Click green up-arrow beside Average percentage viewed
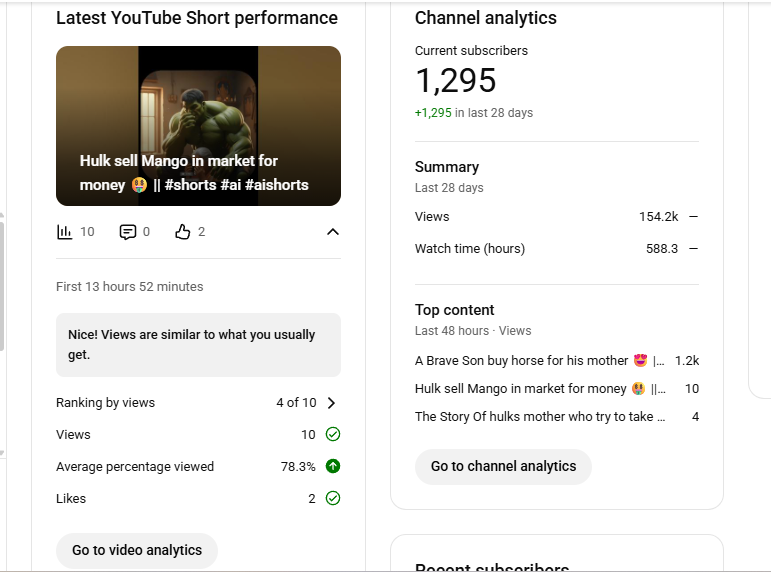 333,467
